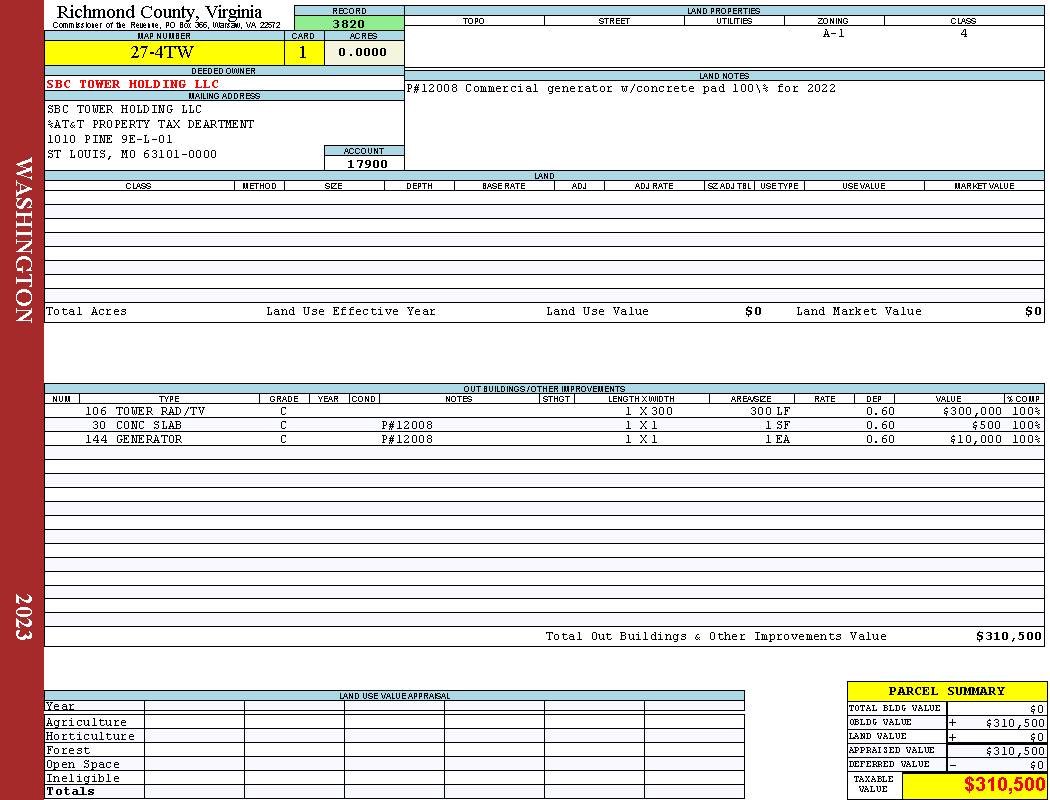This screenshot has height=800, width=1050.
Task: Click the Open Space row label
Action: point(82,764)
